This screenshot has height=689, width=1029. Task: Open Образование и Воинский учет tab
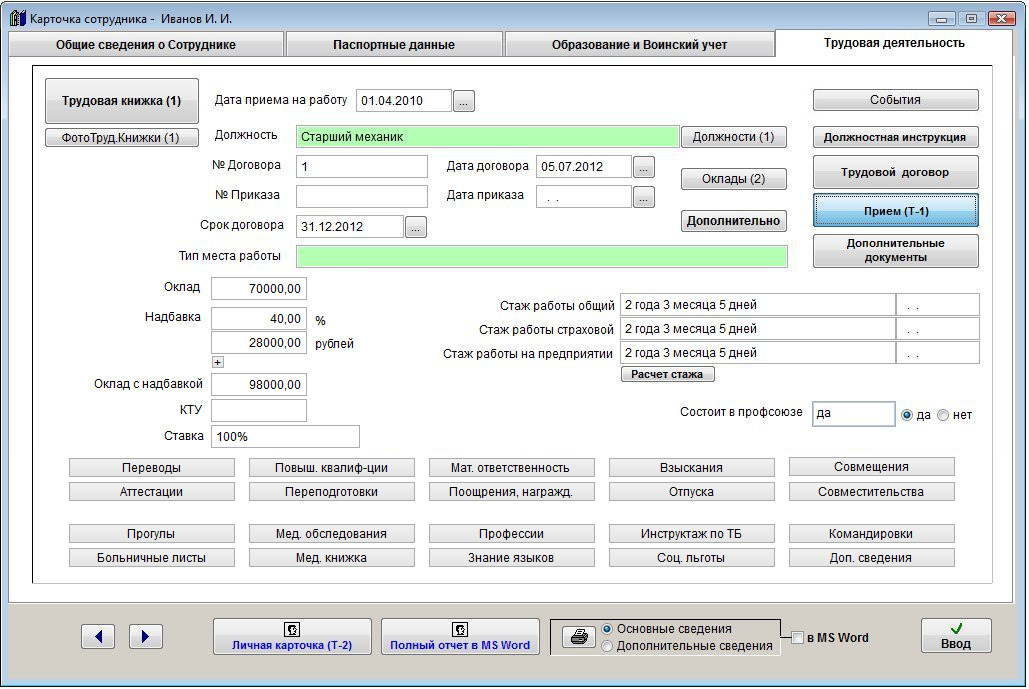click(x=639, y=45)
